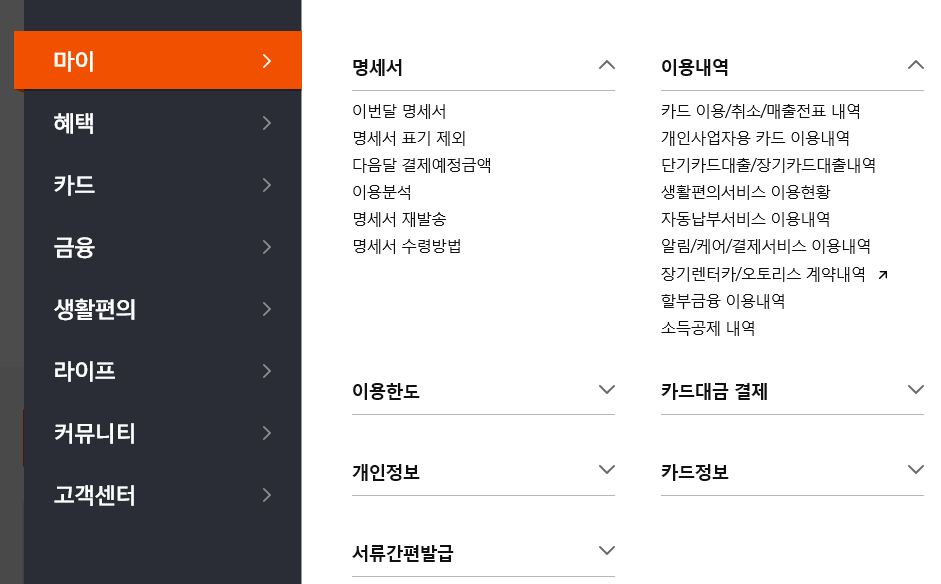Open 소득공제 내역 link
The width and height of the screenshot is (941, 584).
pyautogui.click(x=708, y=328)
